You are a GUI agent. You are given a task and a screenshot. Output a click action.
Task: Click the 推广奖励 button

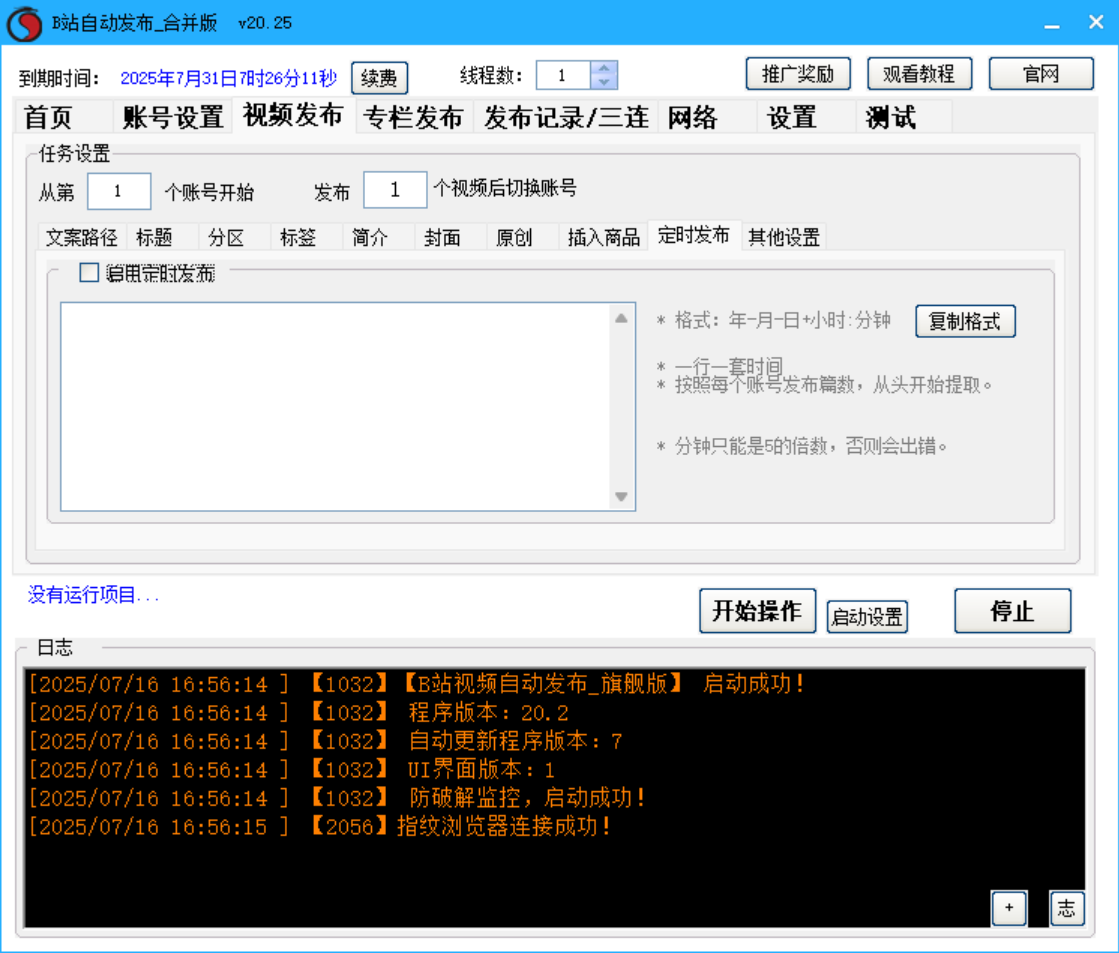(x=798, y=74)
